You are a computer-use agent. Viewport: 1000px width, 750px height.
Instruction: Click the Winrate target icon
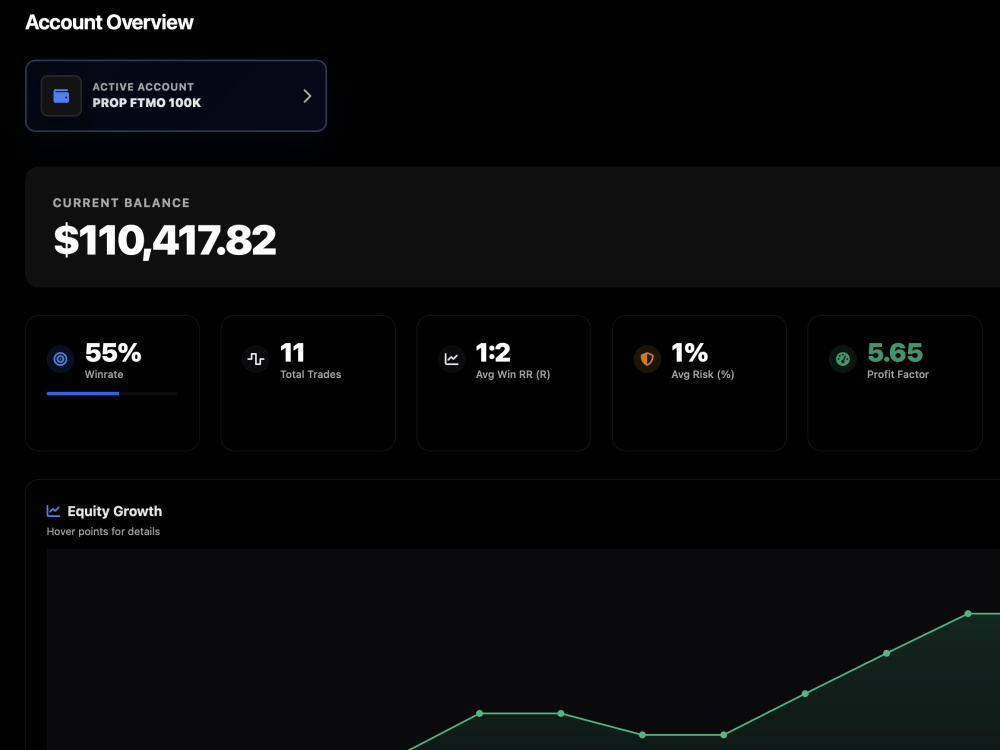click(x=60, y=359)
